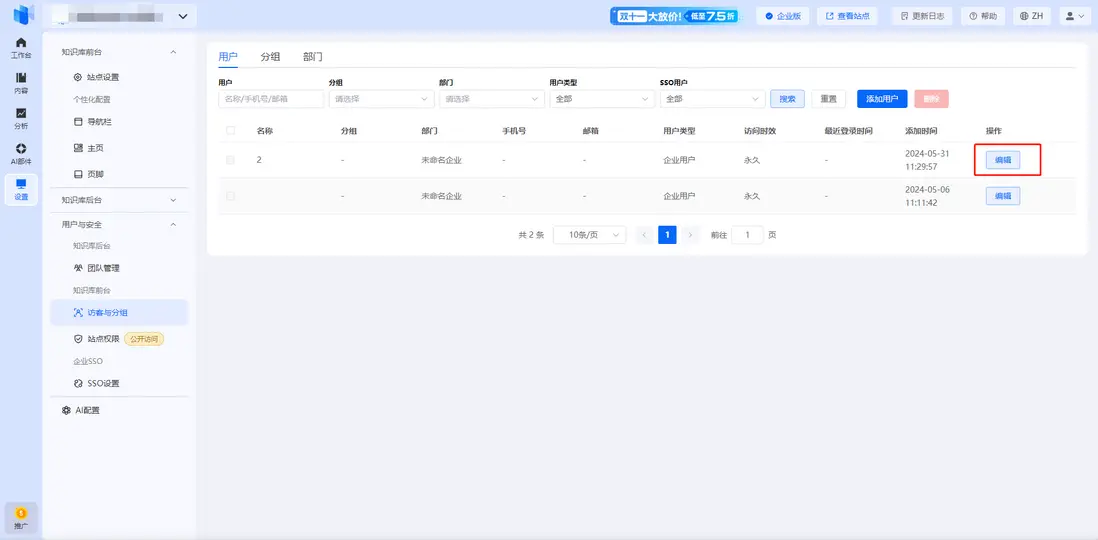The height and width of the screenshot is (540, 1098).
Task: Open the 分组 filter dropdown
Action: coord(382,99)
